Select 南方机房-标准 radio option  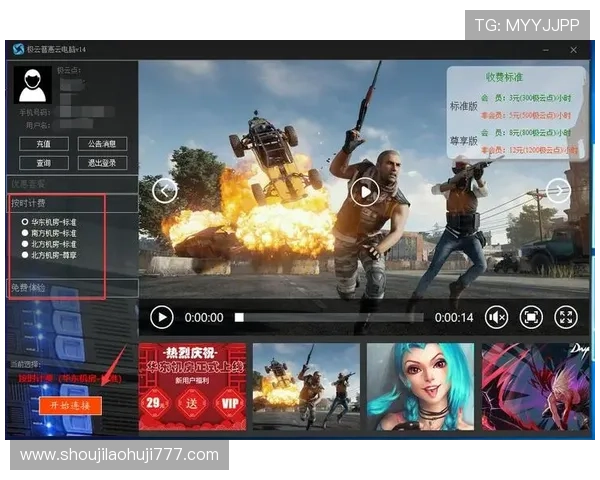point(25,233)
